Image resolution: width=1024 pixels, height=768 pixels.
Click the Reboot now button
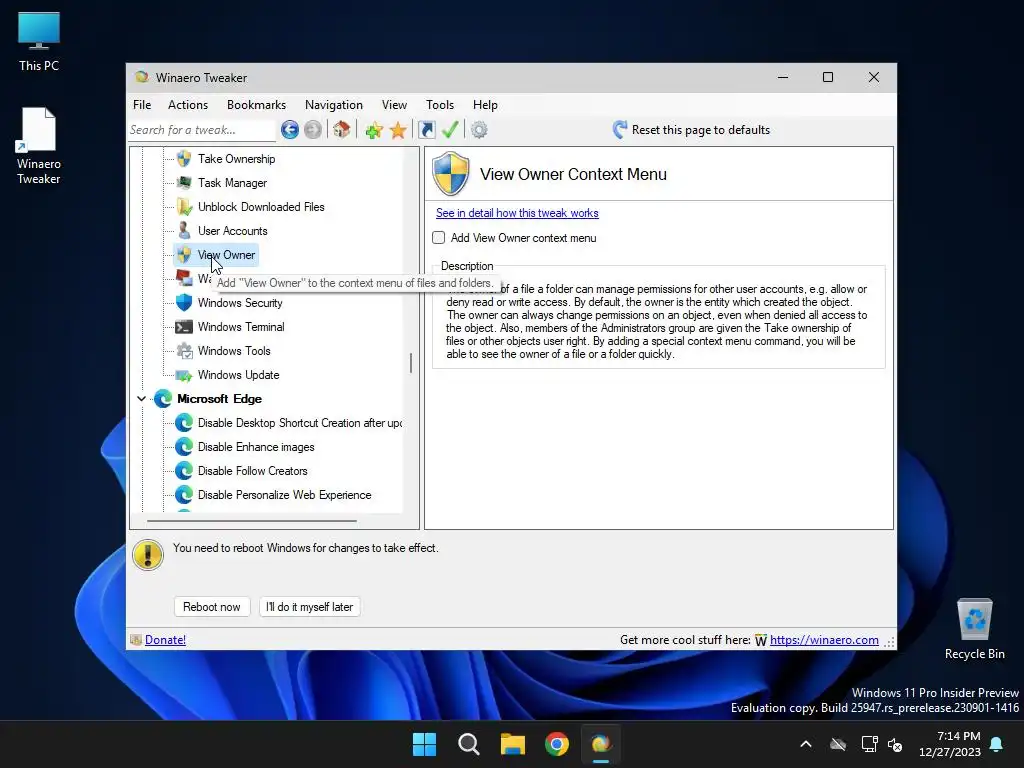(x=212, y=607)
